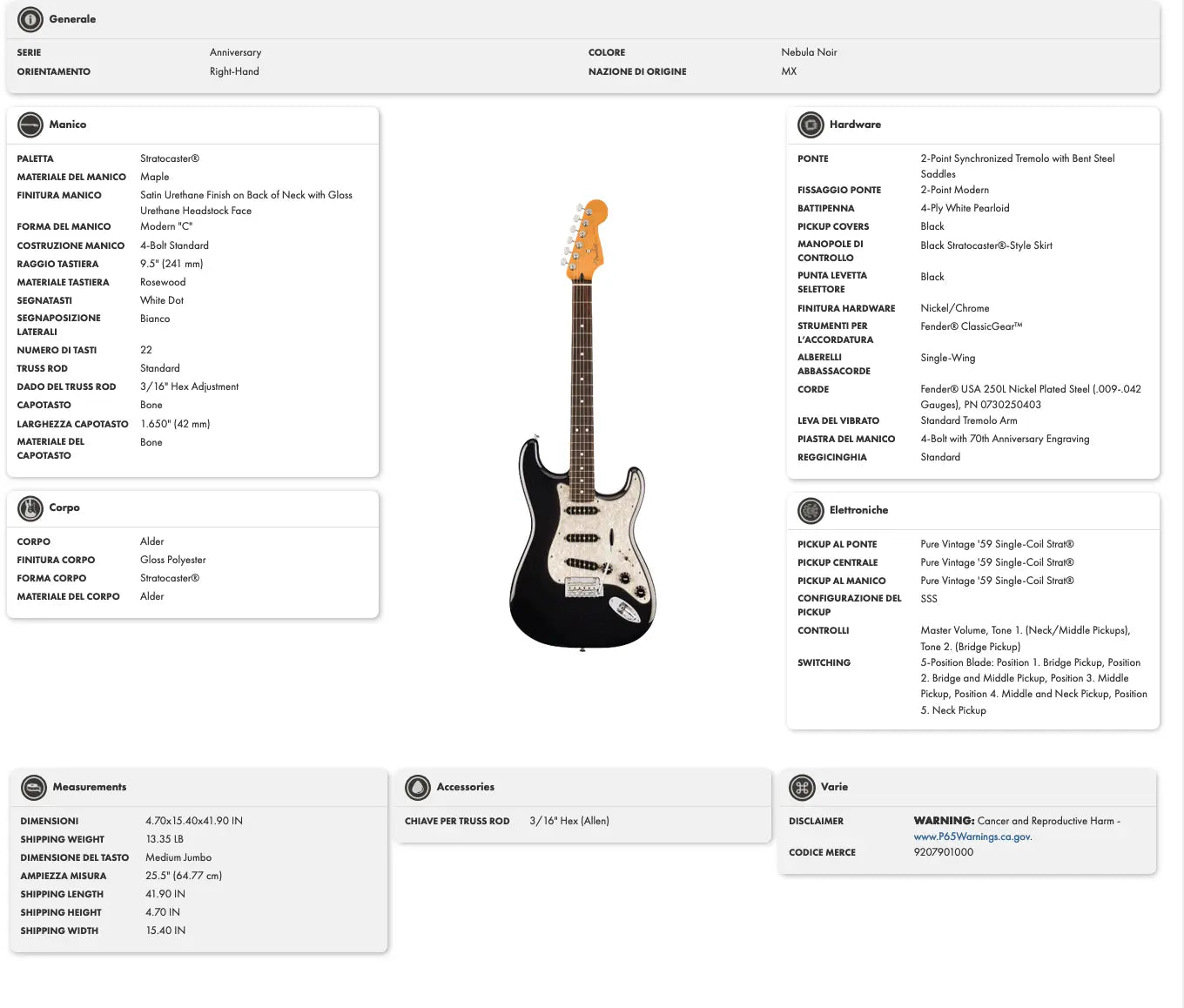Click the 'Black Stratocaster®-Style Skirt' knobs value
The height and width of the screenshot is (1008, 1184).
tap(986, 245)
